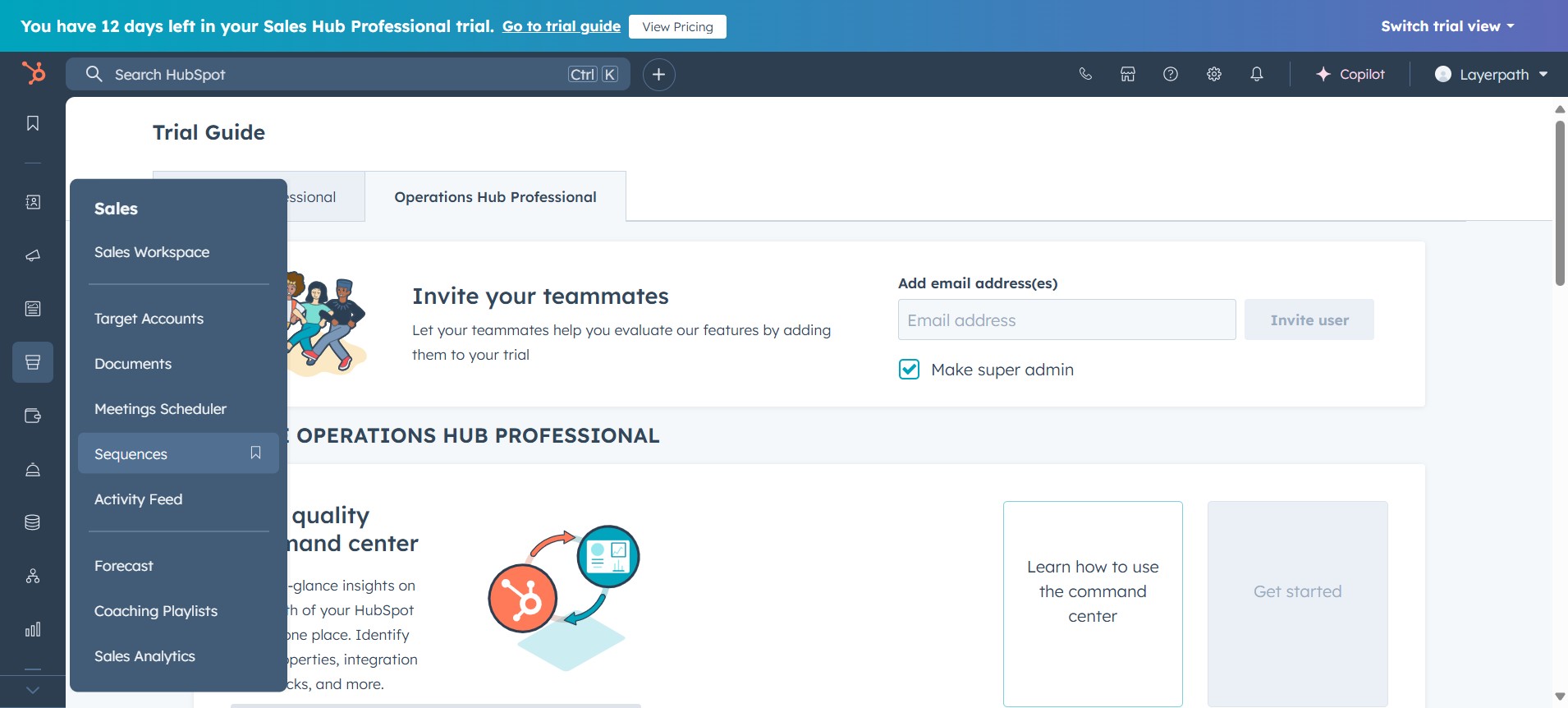Click the HubSpot sync cycle illustration
The width and height of the screenshot is (1568, 708).
point(563,596)
